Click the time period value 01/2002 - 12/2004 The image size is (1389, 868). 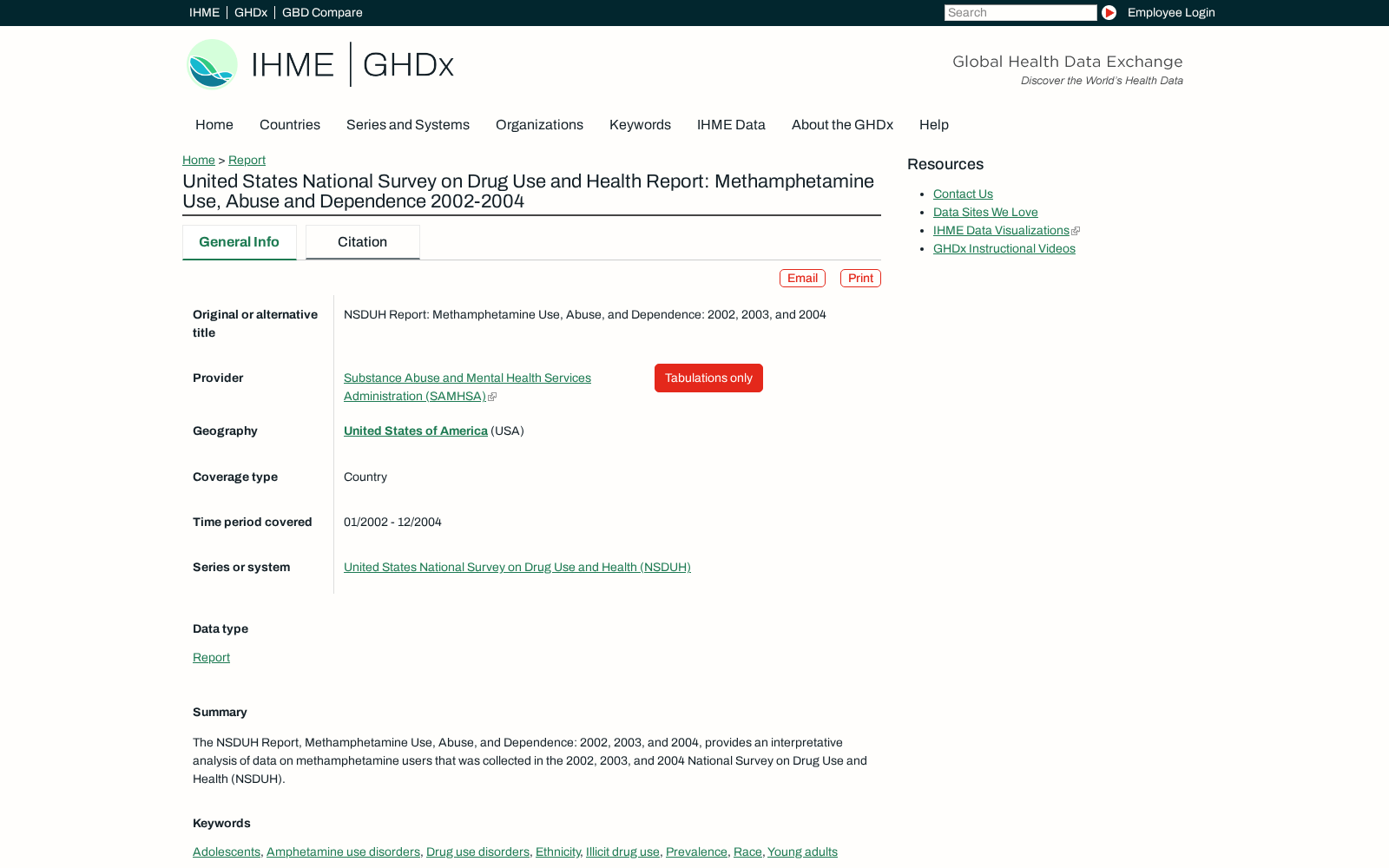(392, 523)
